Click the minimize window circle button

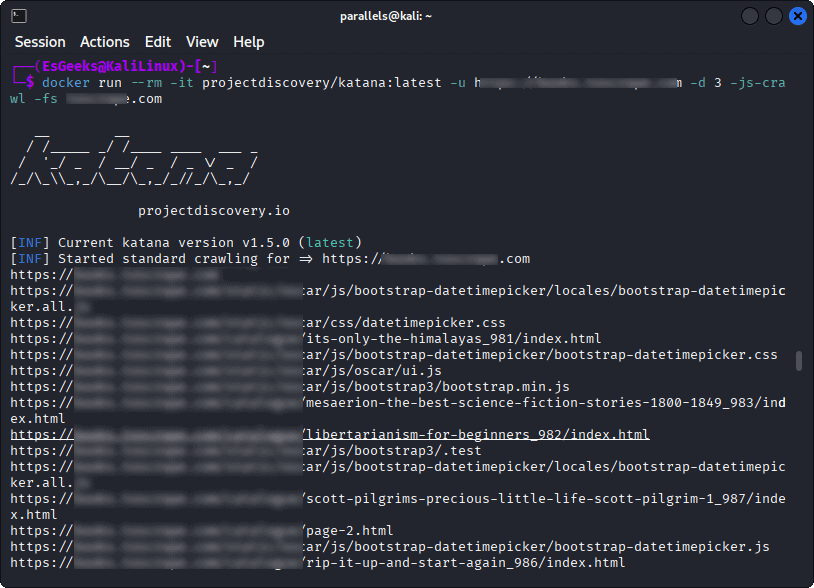750,16
